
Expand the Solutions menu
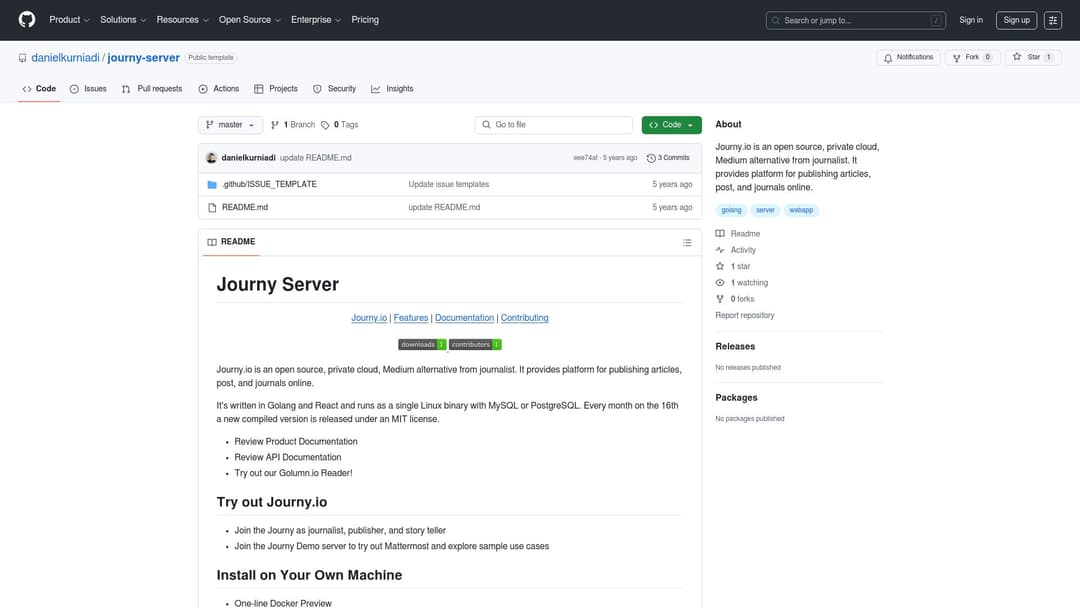(123, 20)
